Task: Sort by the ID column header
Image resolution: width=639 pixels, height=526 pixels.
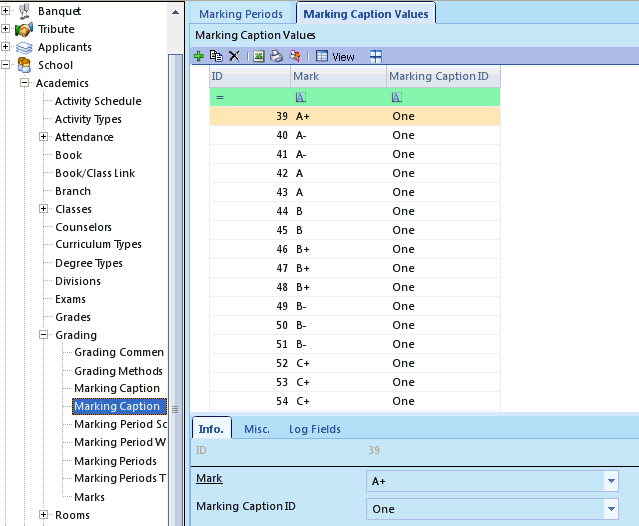Action: tap(250, 76)
